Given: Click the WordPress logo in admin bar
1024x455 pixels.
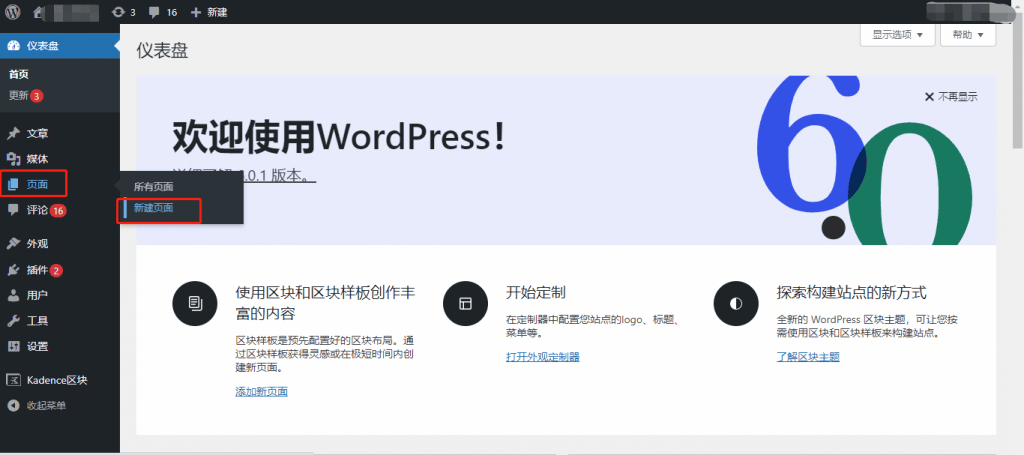Looking at the screenshot, I should (12, 12).
